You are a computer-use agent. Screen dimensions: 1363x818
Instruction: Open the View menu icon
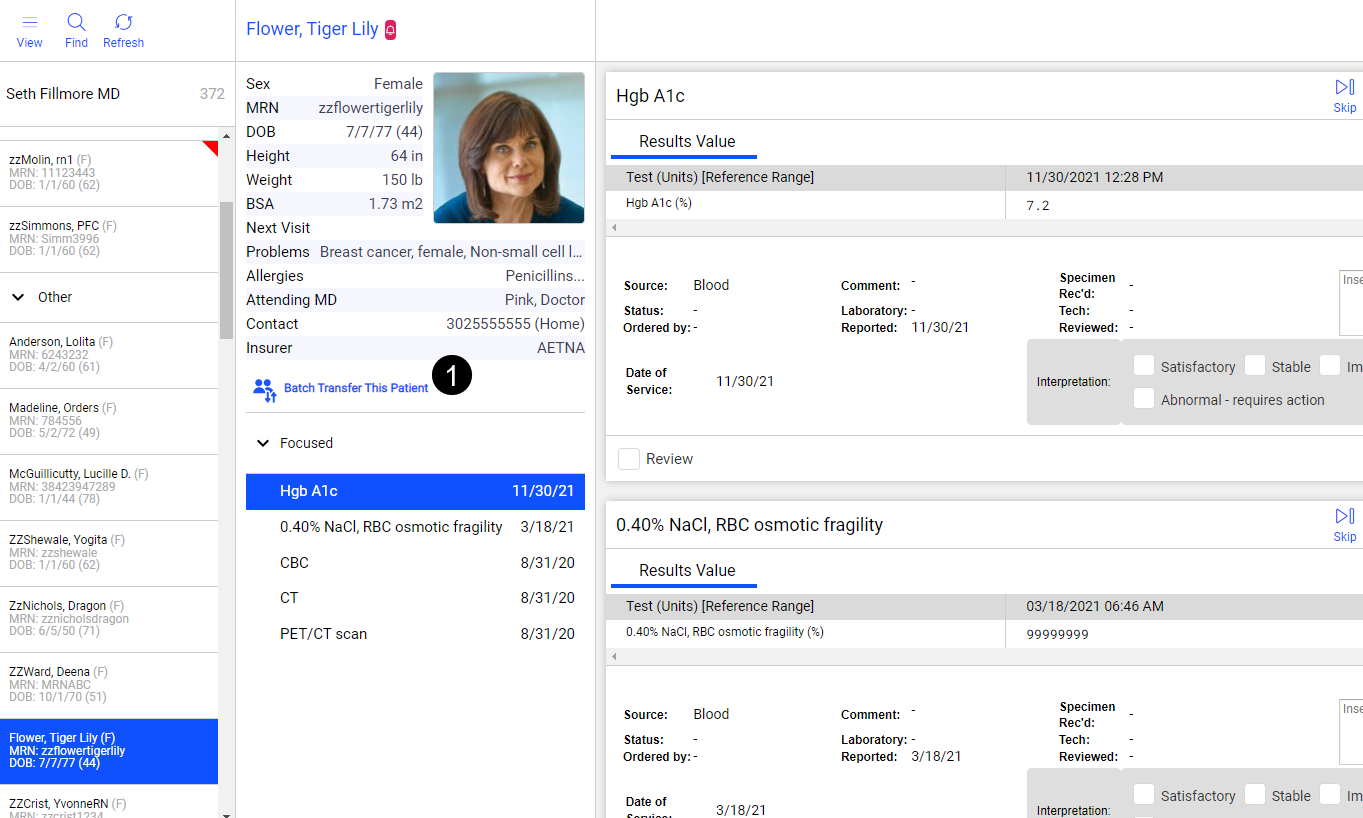pos(30,22)
